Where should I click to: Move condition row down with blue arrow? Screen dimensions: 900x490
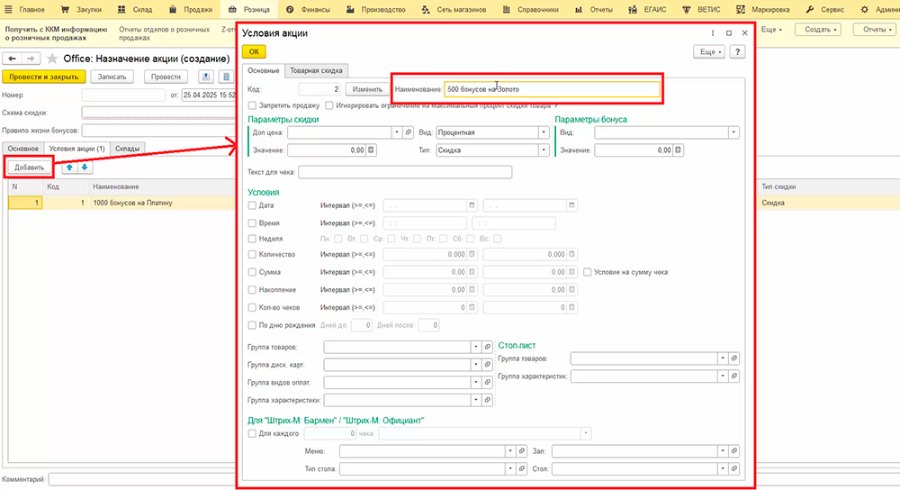[x=84, y=168]
